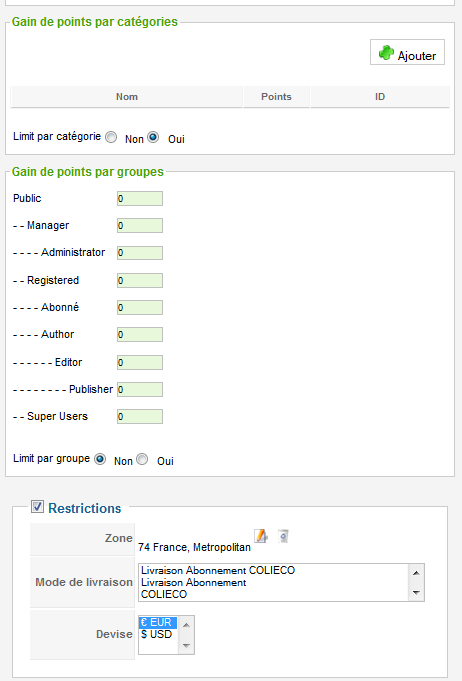Toggle the Restrictions checkbox
This screenshot has width=462, height=681.
37,506
